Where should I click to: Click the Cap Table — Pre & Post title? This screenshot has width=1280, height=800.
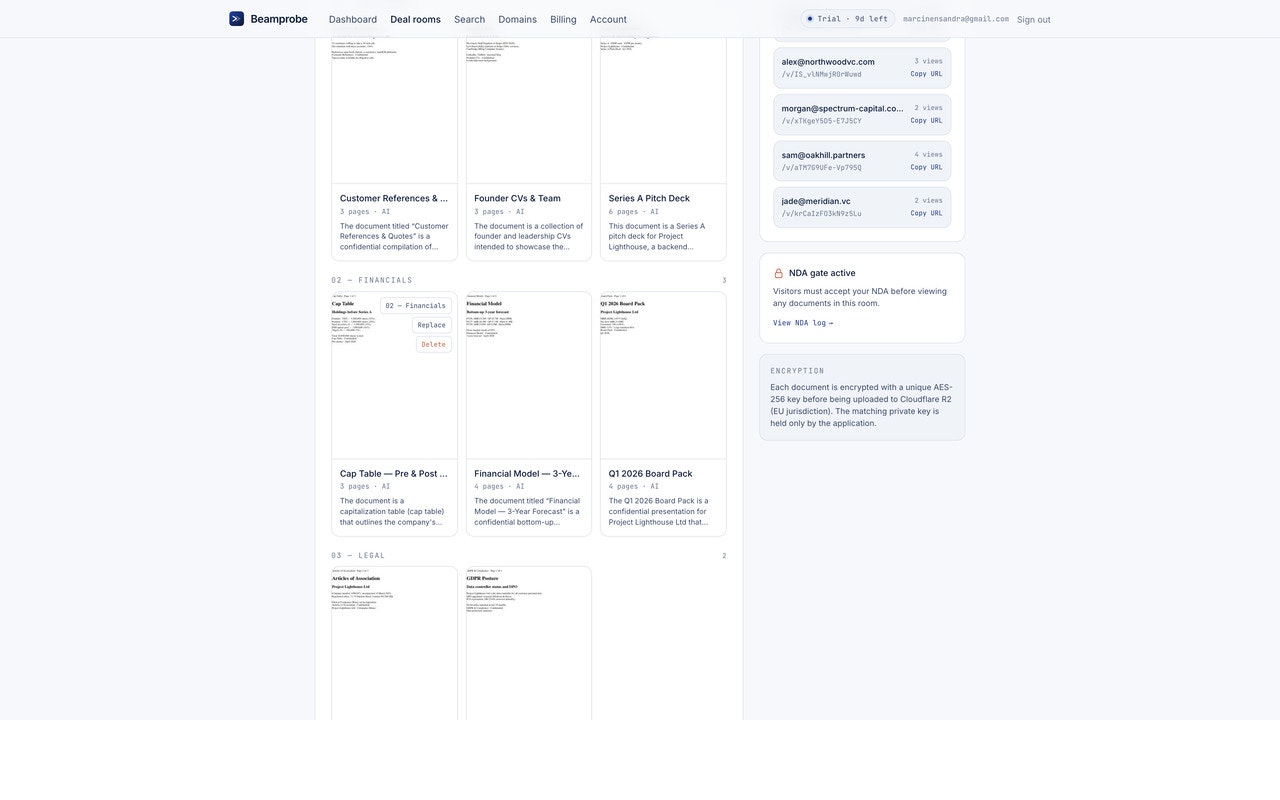coord(394,474)
